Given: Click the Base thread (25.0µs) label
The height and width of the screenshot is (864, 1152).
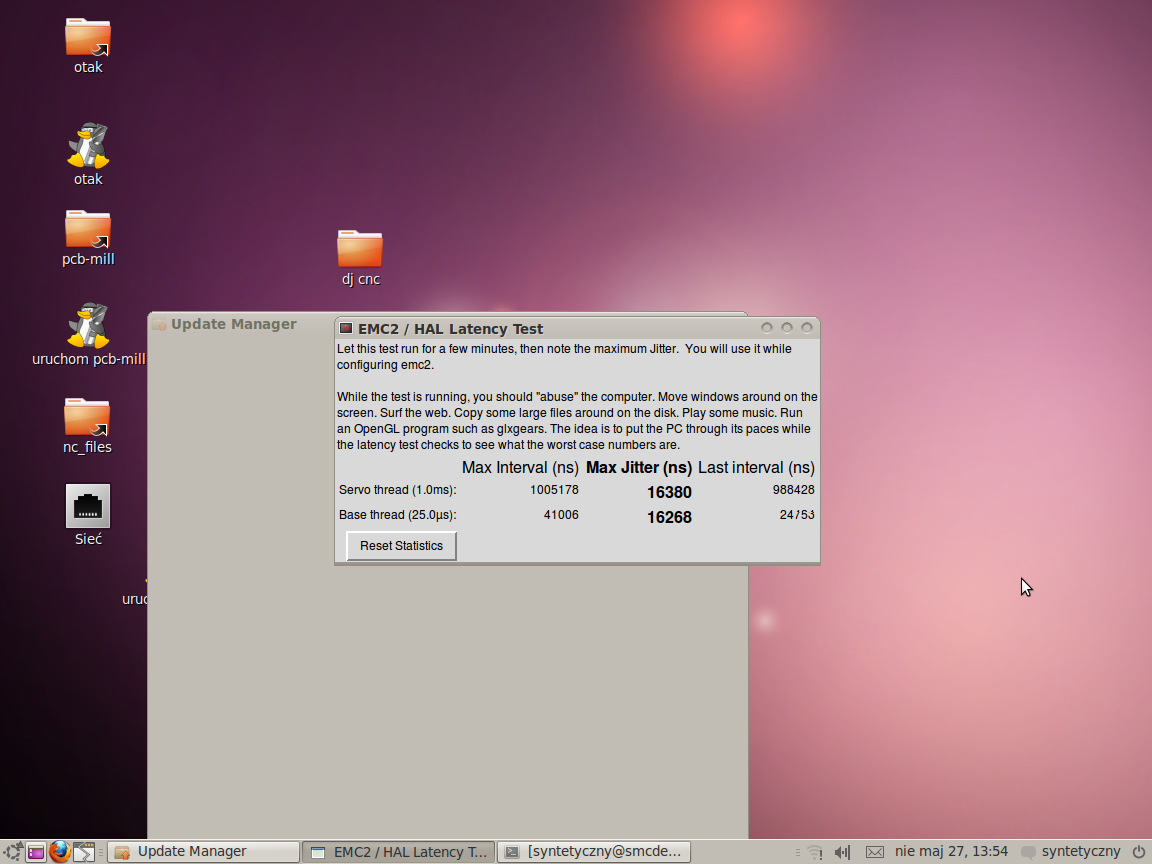Looking at the screenshot, I should 397,515.
